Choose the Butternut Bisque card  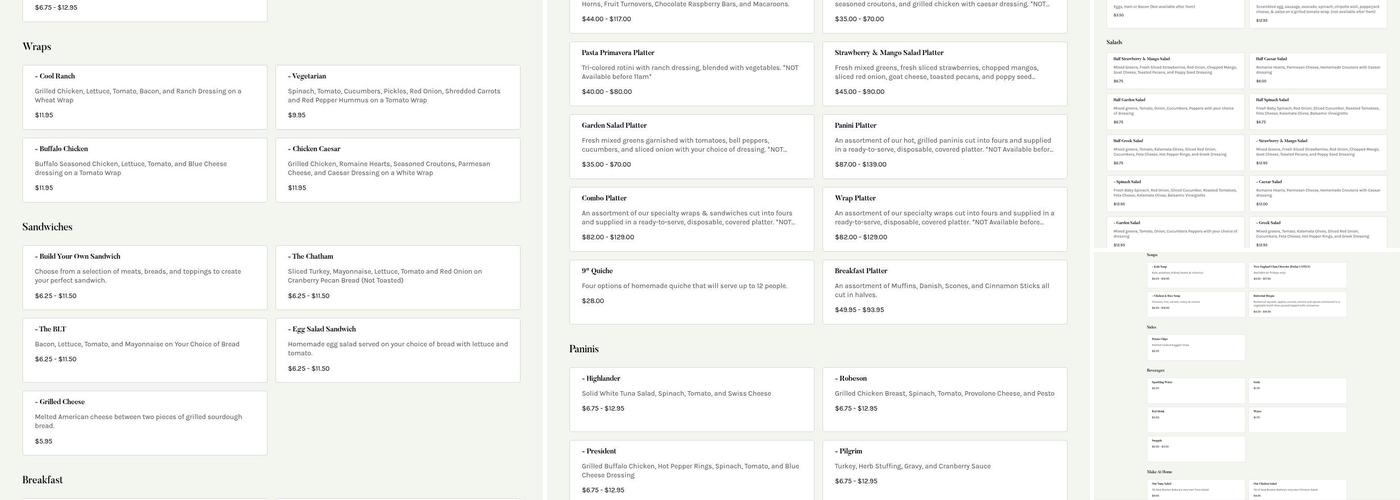(x=1298, y=304)
